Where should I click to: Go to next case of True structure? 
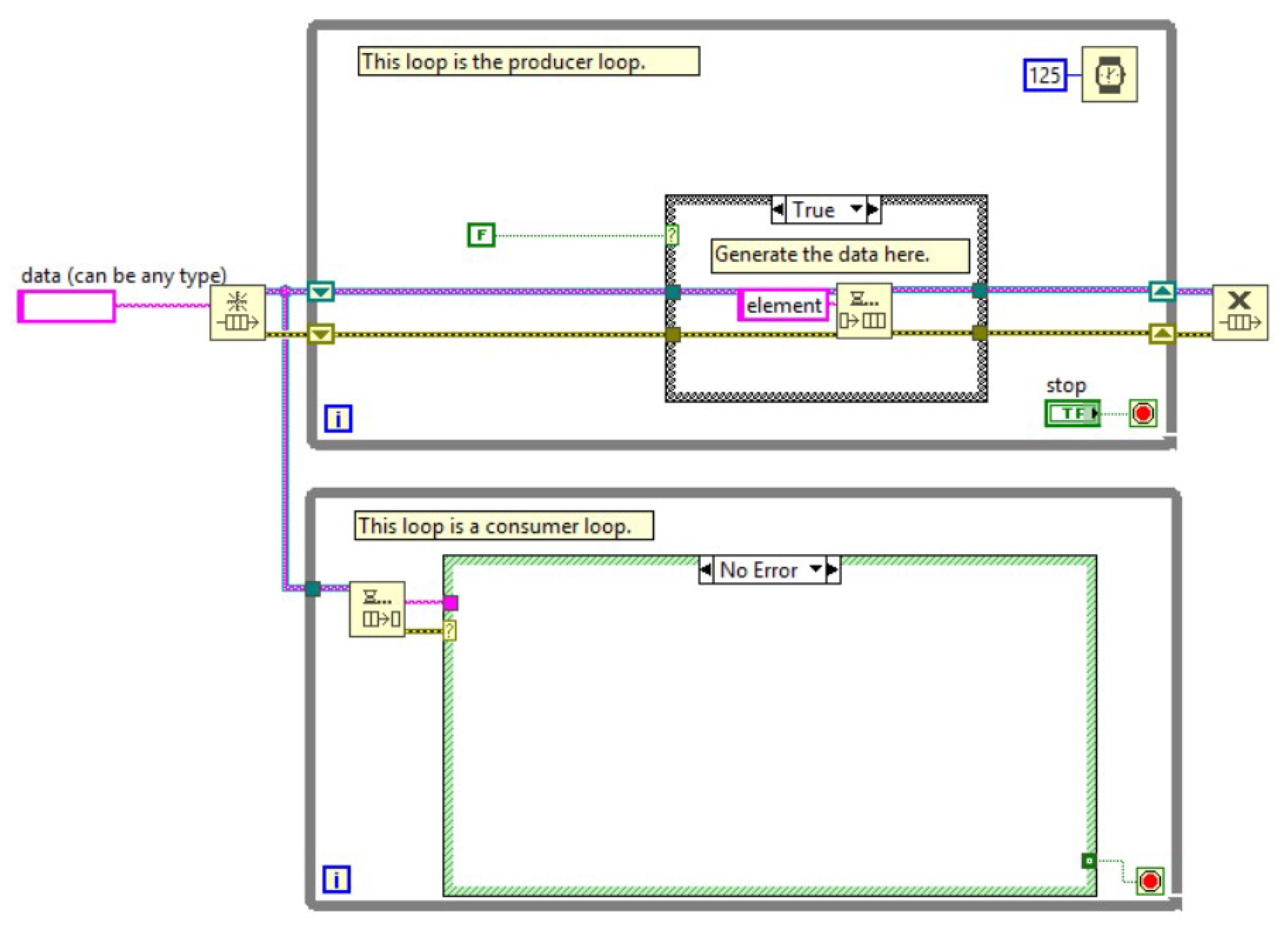(x=874, y=209)
